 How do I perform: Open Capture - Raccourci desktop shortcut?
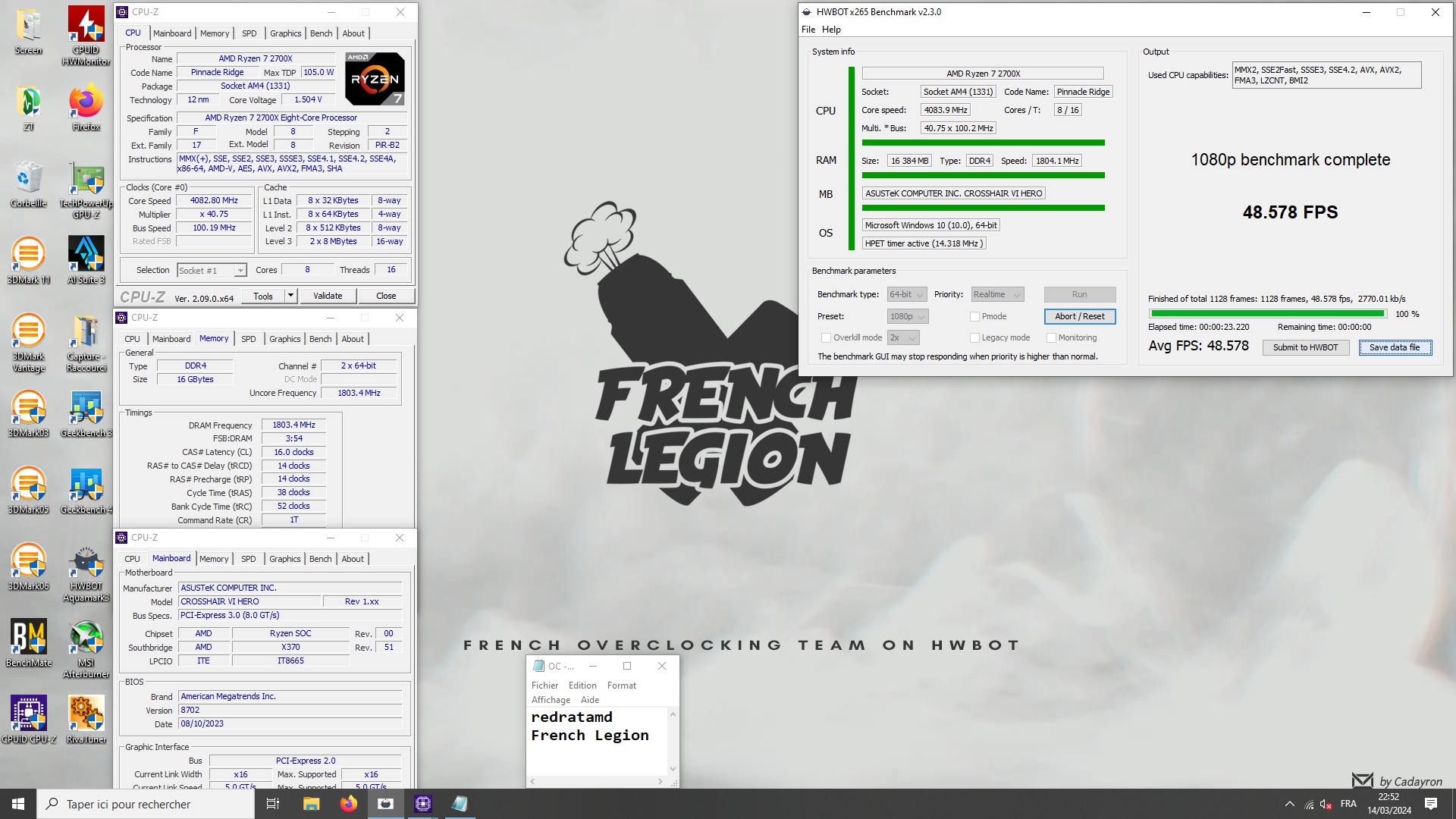pyautogui.click(x=86, y=342)
